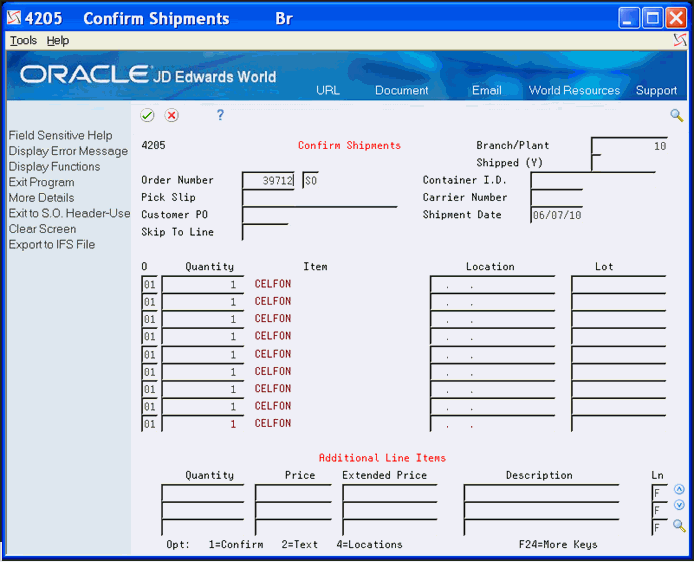Image resolution: width=694 pixels, height=562 pixels.
Task: Open the Support link
Action: pos(656,90)
